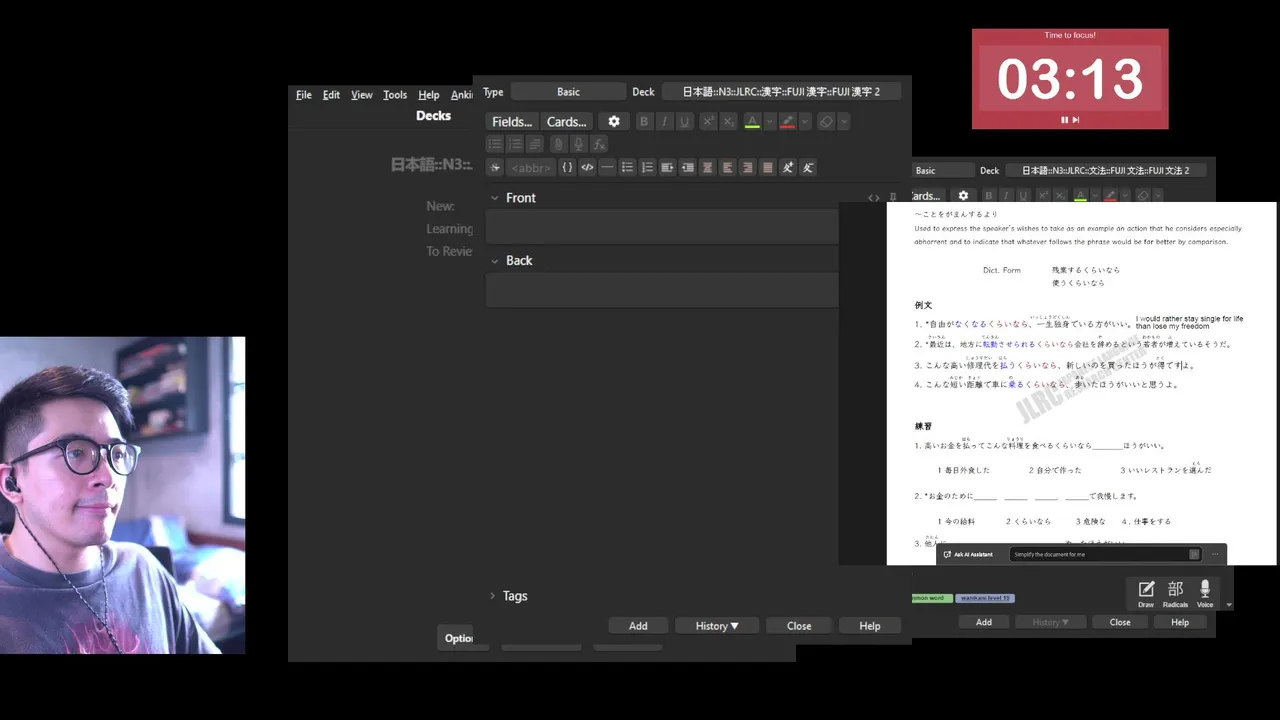Open the Tools menu in Anki
Viewport: 1280px width, 720px height.
pyautogui.click(x=395, y=95)
